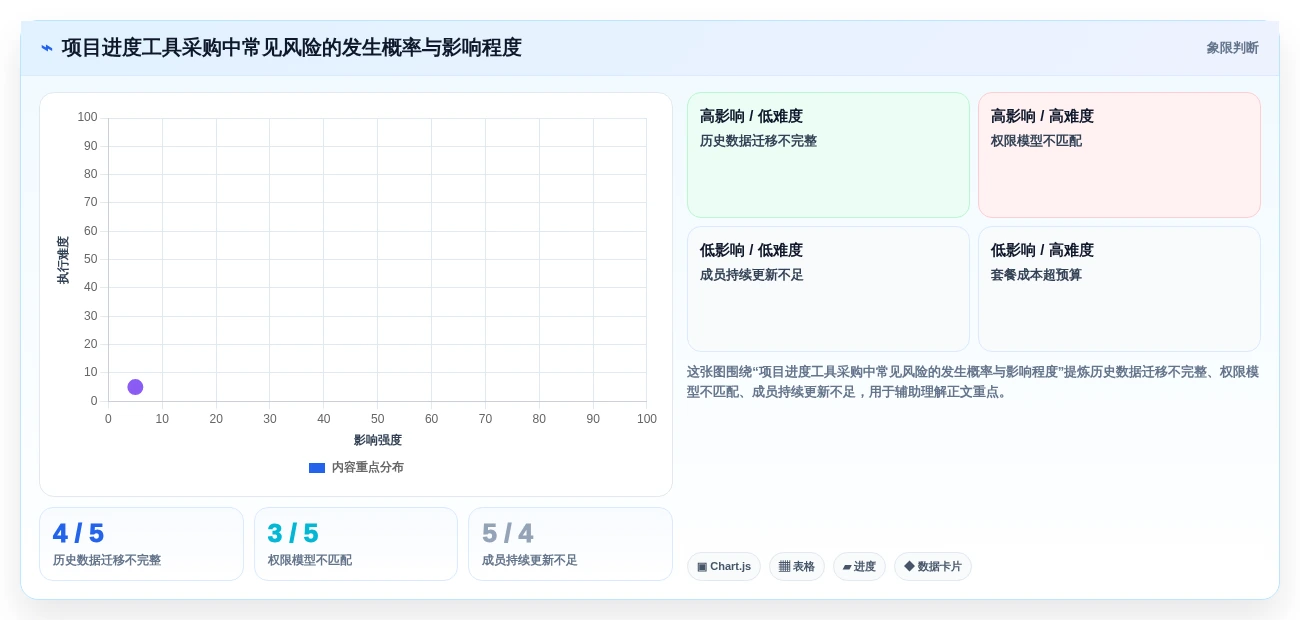The width and height of the screenshot is (1300, 620).
Task: Click the chart title 项目进度工具采购中常见风险
Action: [291, 48]
